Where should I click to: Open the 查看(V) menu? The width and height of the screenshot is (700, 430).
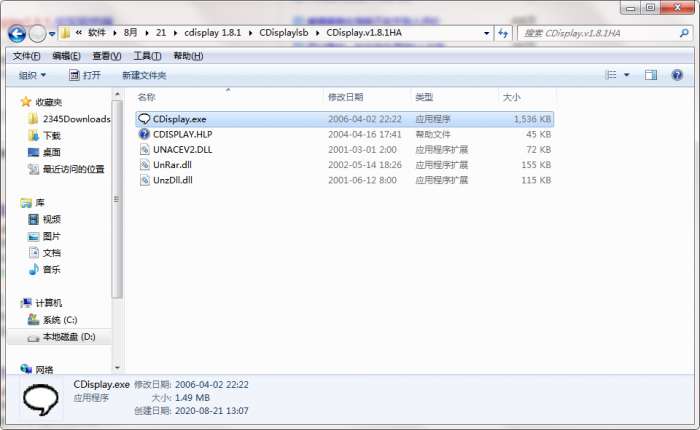tap(107, 56)
